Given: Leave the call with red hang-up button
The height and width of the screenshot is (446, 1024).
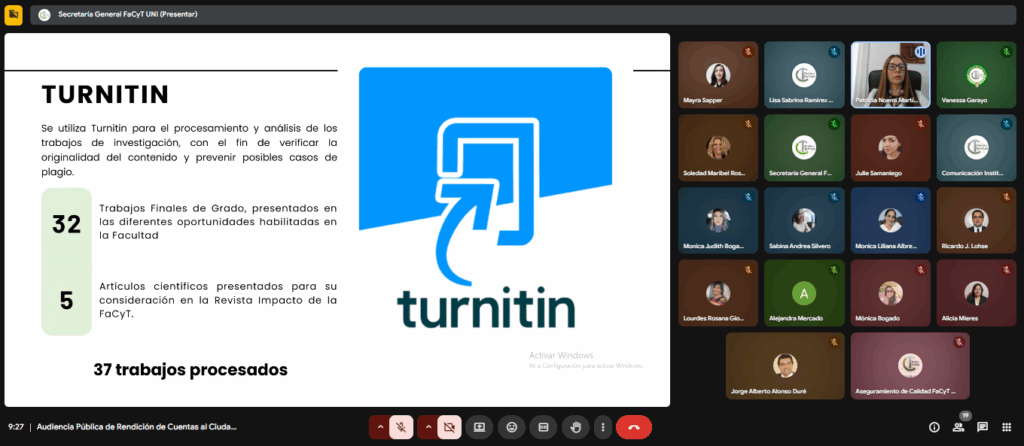Looking at the screenshot, I should point(634,427).
